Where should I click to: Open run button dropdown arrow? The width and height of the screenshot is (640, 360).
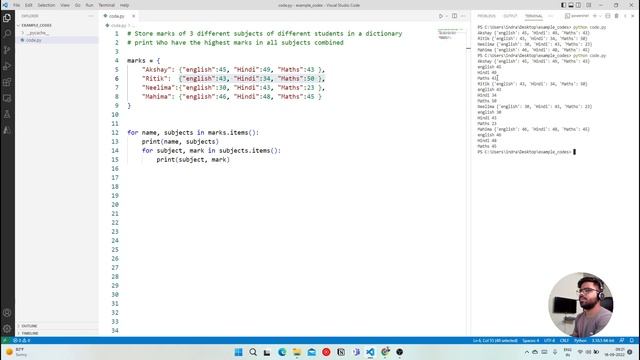447,16
